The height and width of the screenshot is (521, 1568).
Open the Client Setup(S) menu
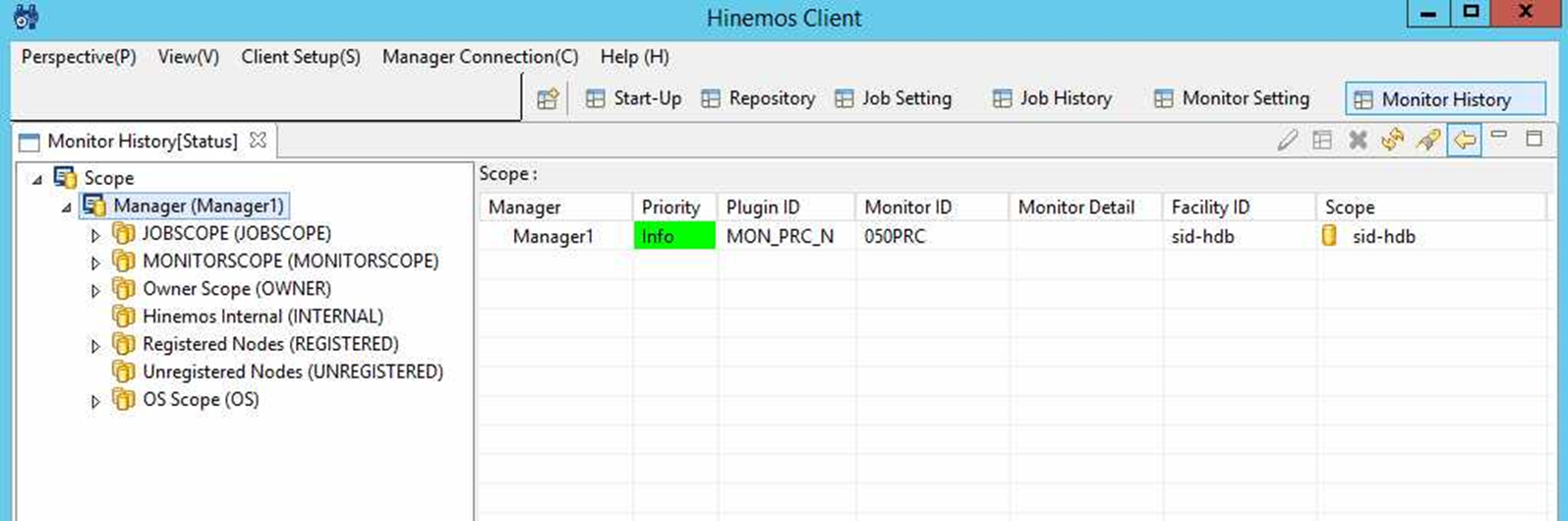301,57
